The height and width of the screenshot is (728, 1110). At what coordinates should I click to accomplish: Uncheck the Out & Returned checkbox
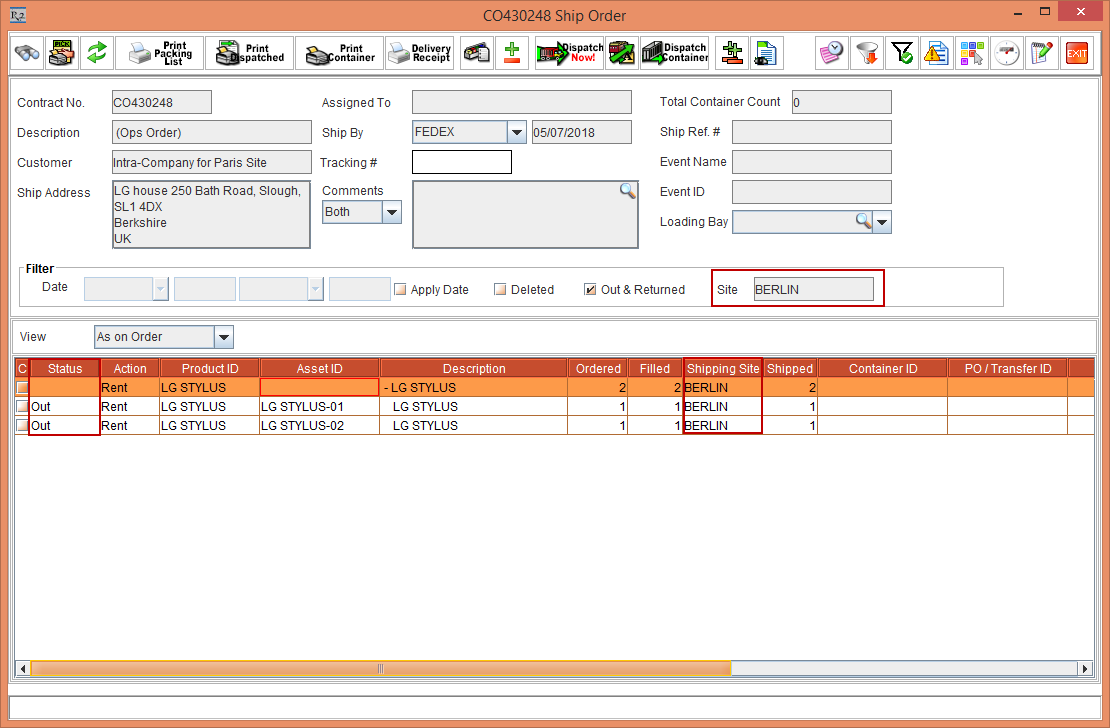click(591, 290)
